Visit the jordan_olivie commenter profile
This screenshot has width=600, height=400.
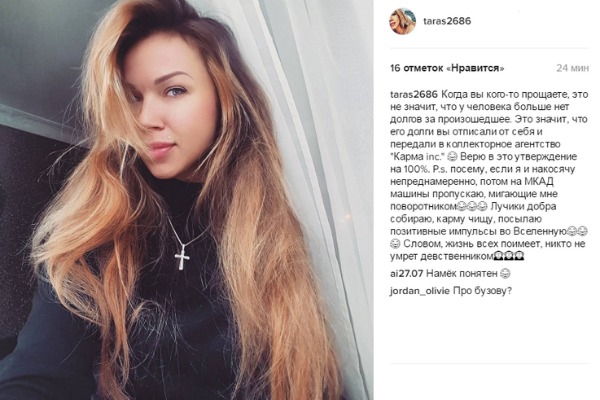pyautogui.click(x=420, y=291)
